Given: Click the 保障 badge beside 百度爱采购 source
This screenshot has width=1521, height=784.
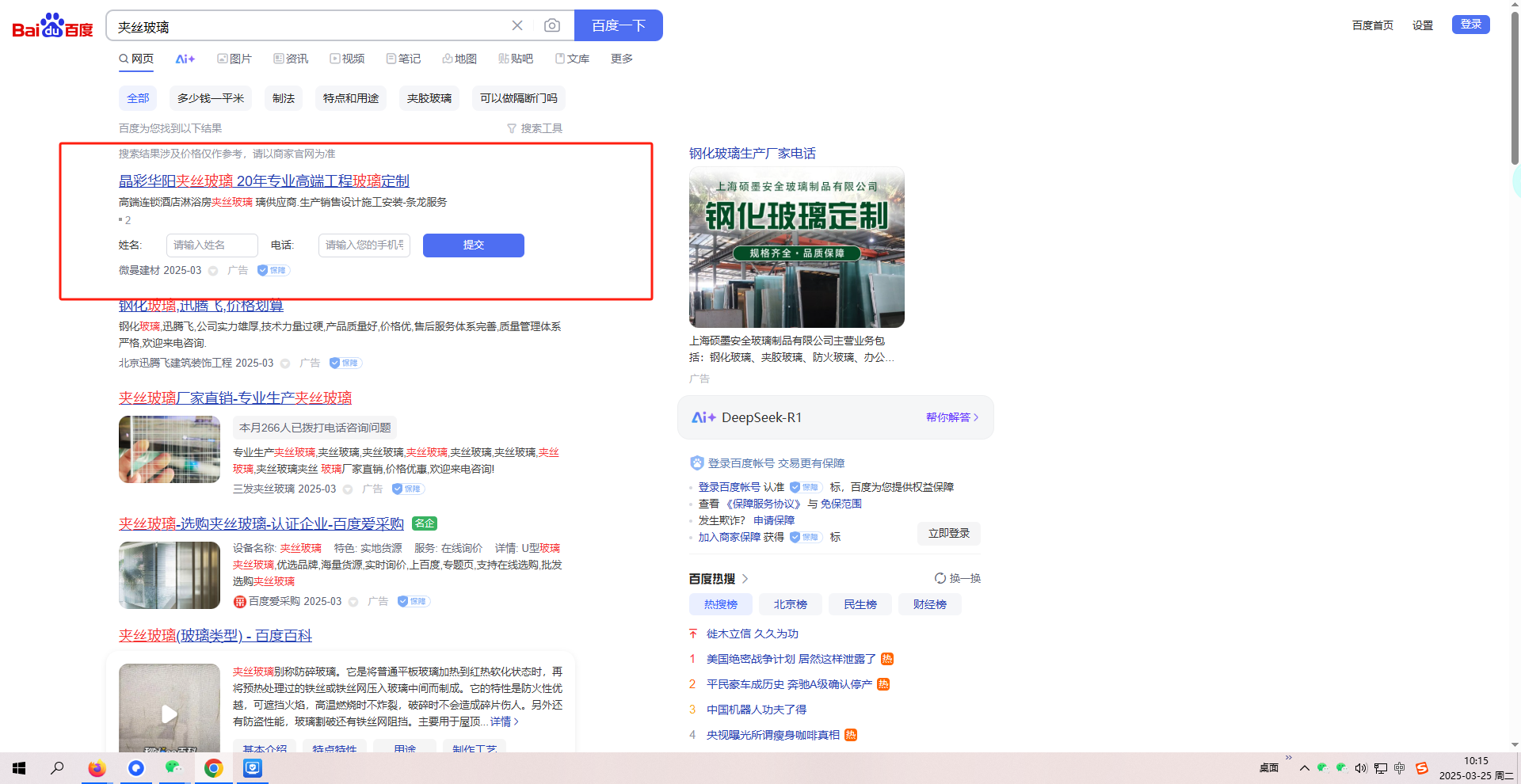Looking at the screenshot, I should (x=414, y=601).
